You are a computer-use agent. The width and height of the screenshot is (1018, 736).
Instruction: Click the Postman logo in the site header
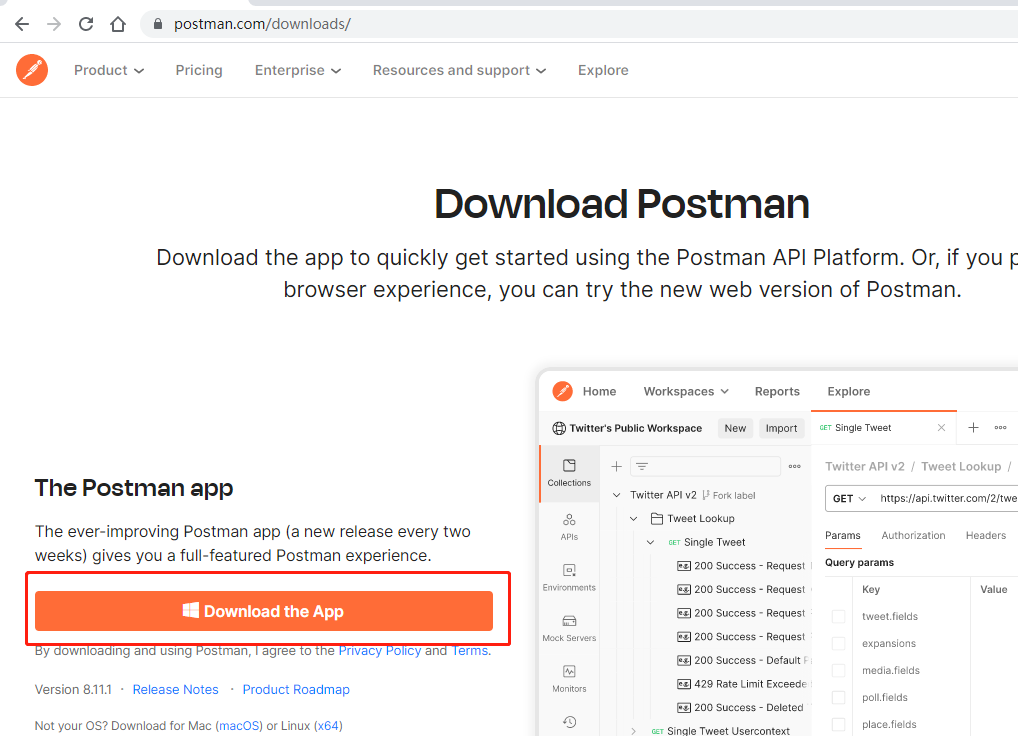[32, 70]
